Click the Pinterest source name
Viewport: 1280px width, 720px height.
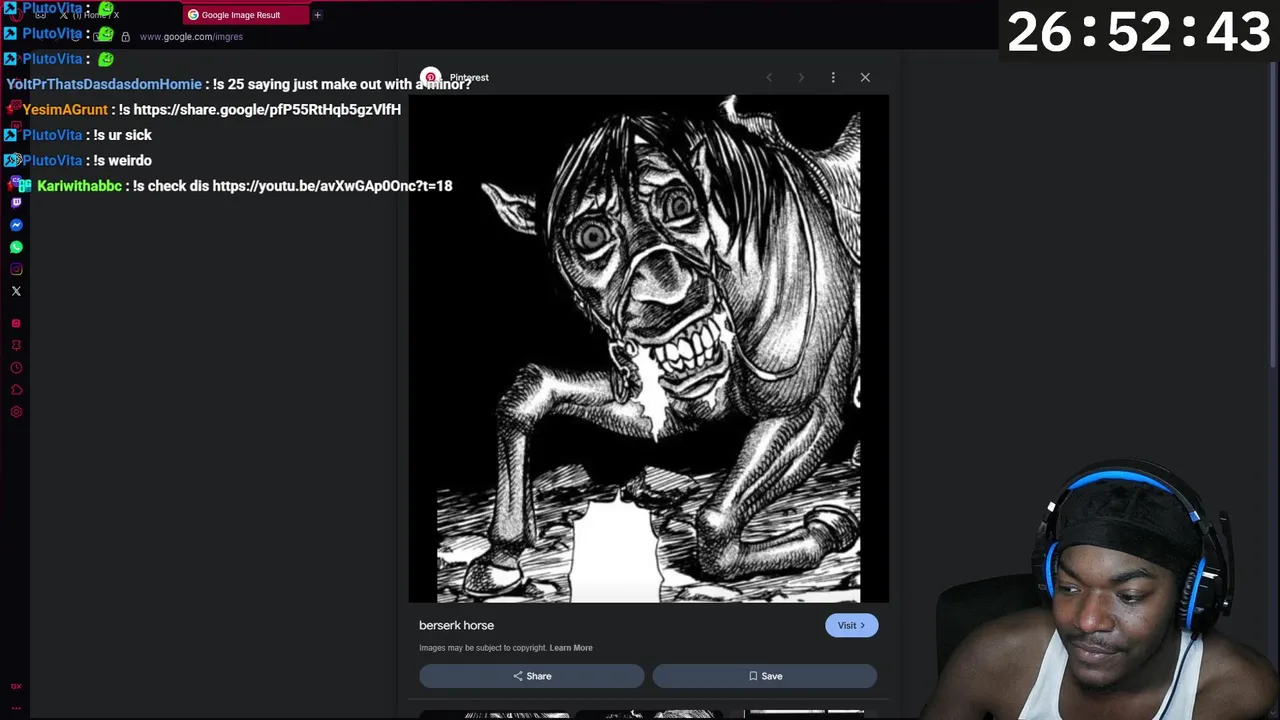[469, 78]
